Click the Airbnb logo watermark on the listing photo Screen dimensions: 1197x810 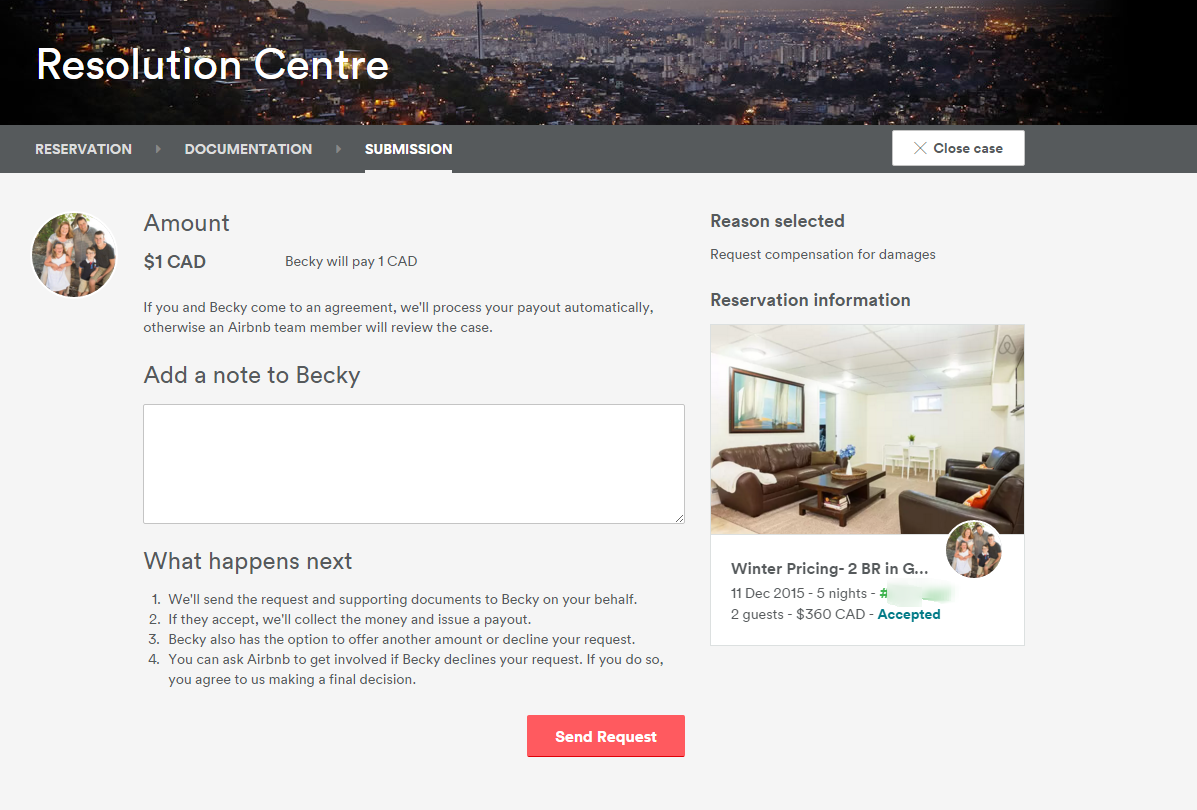pos(1006,346)
